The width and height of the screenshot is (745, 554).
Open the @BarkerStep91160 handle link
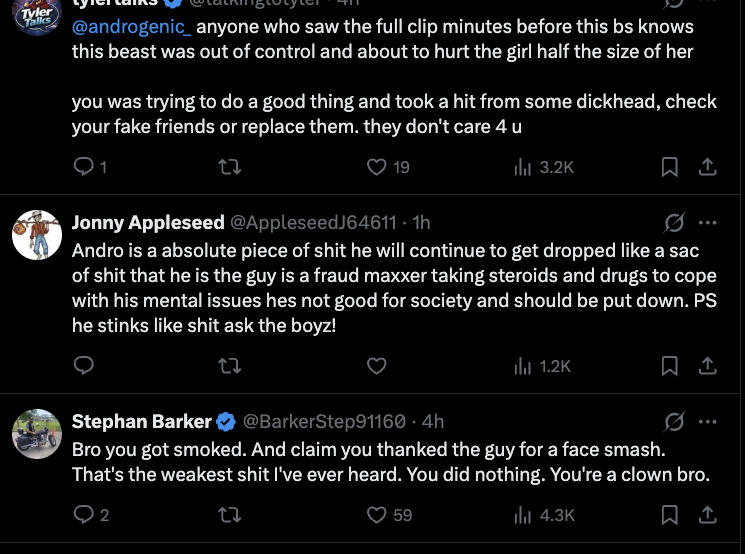pos(324,421)
